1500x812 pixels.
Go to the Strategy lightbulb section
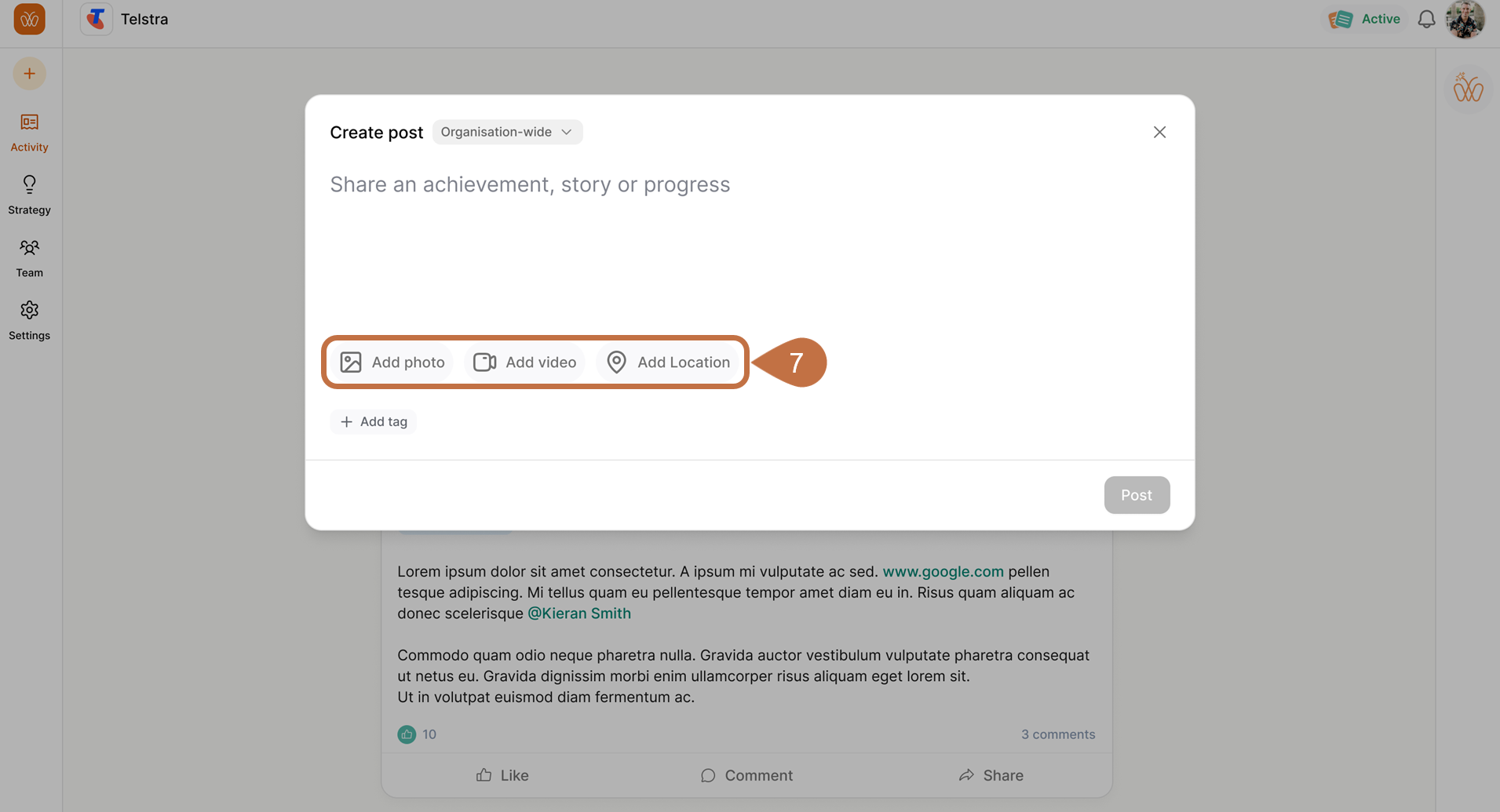(29, 195)
